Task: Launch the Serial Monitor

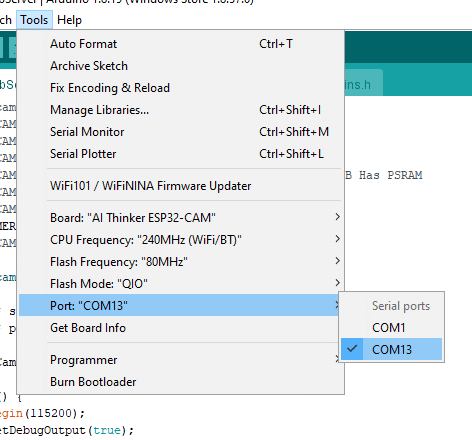Action: [180, 132]
